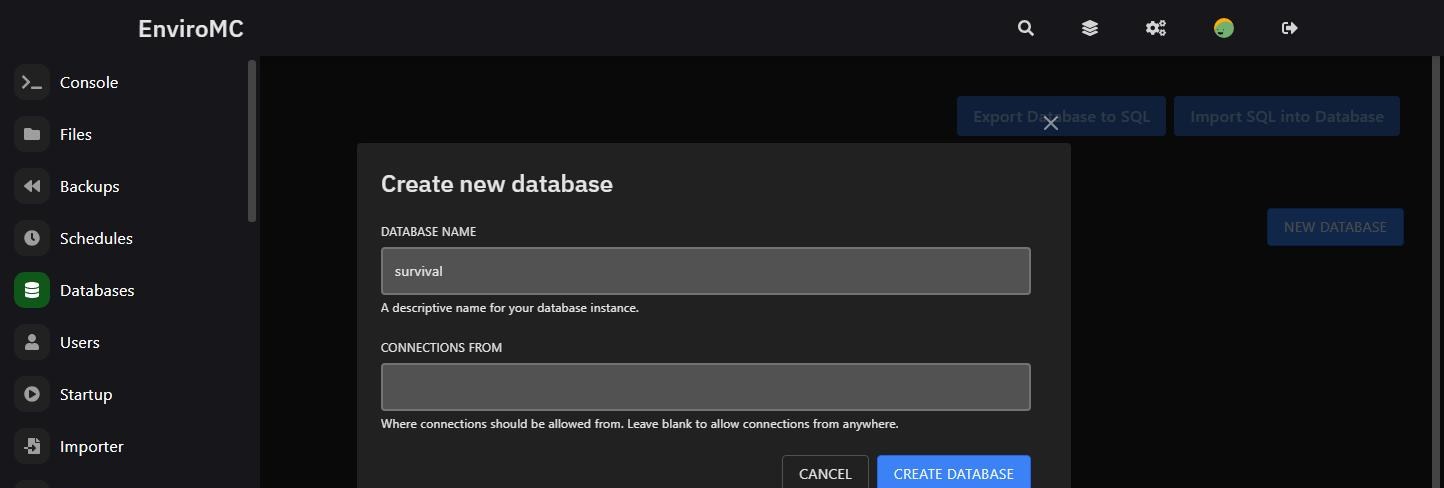1444x488 pixels.
Task: Click the Importer file-import icon
Action: (x=32, y=446)
